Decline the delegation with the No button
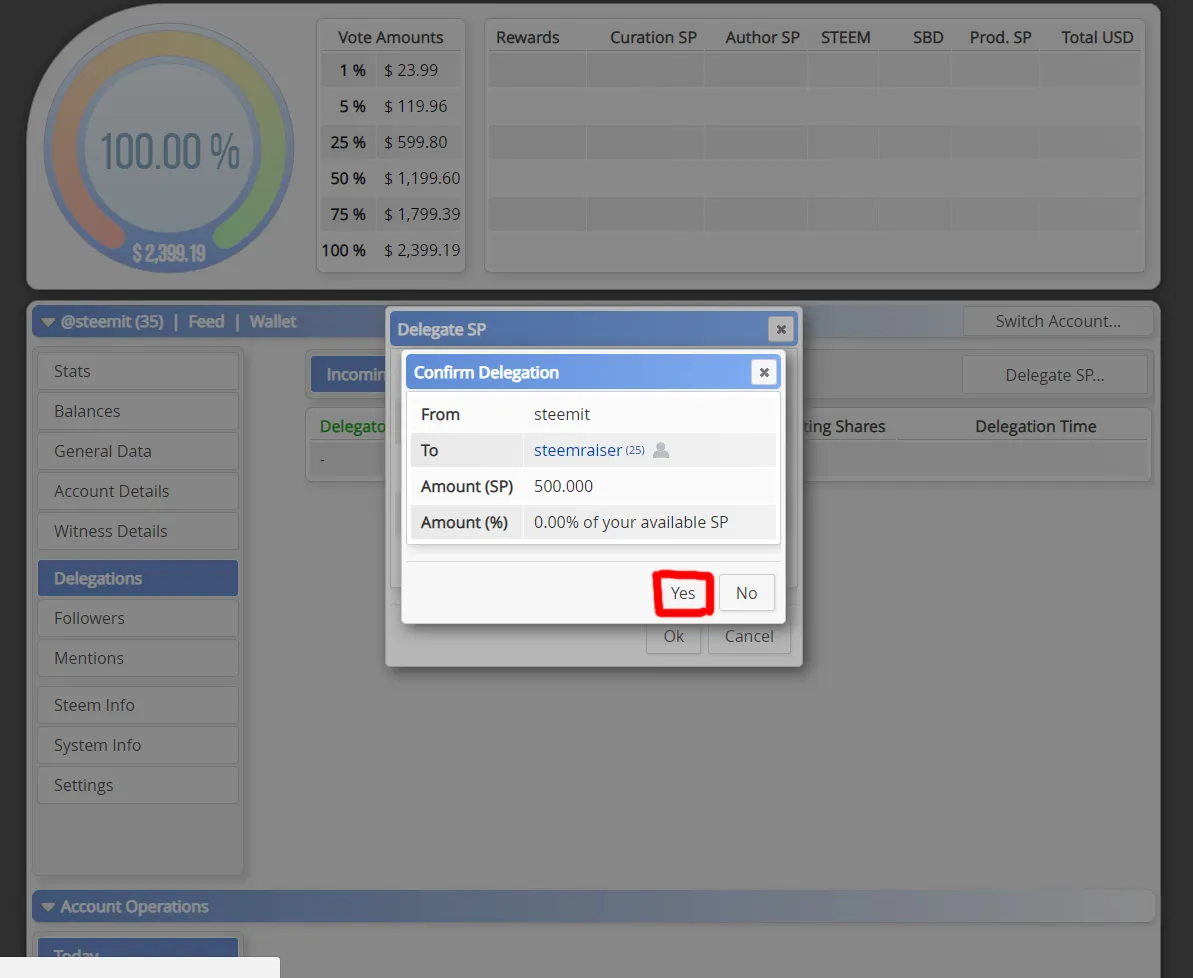Viewport: 1193px width, 978px height. pyautogui.click(x=746, y=593)
